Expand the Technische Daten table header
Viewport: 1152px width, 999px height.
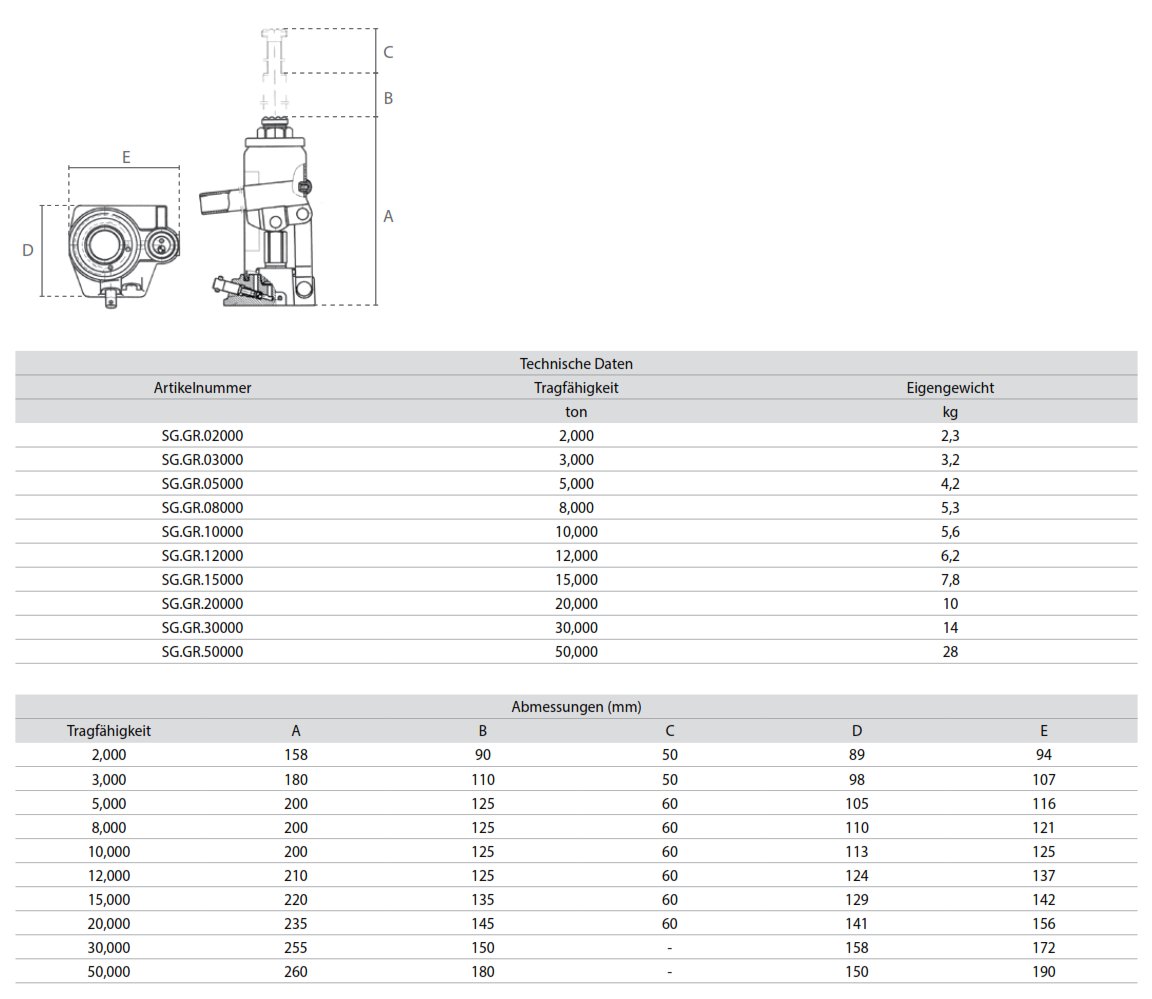[x=576, y=363]
